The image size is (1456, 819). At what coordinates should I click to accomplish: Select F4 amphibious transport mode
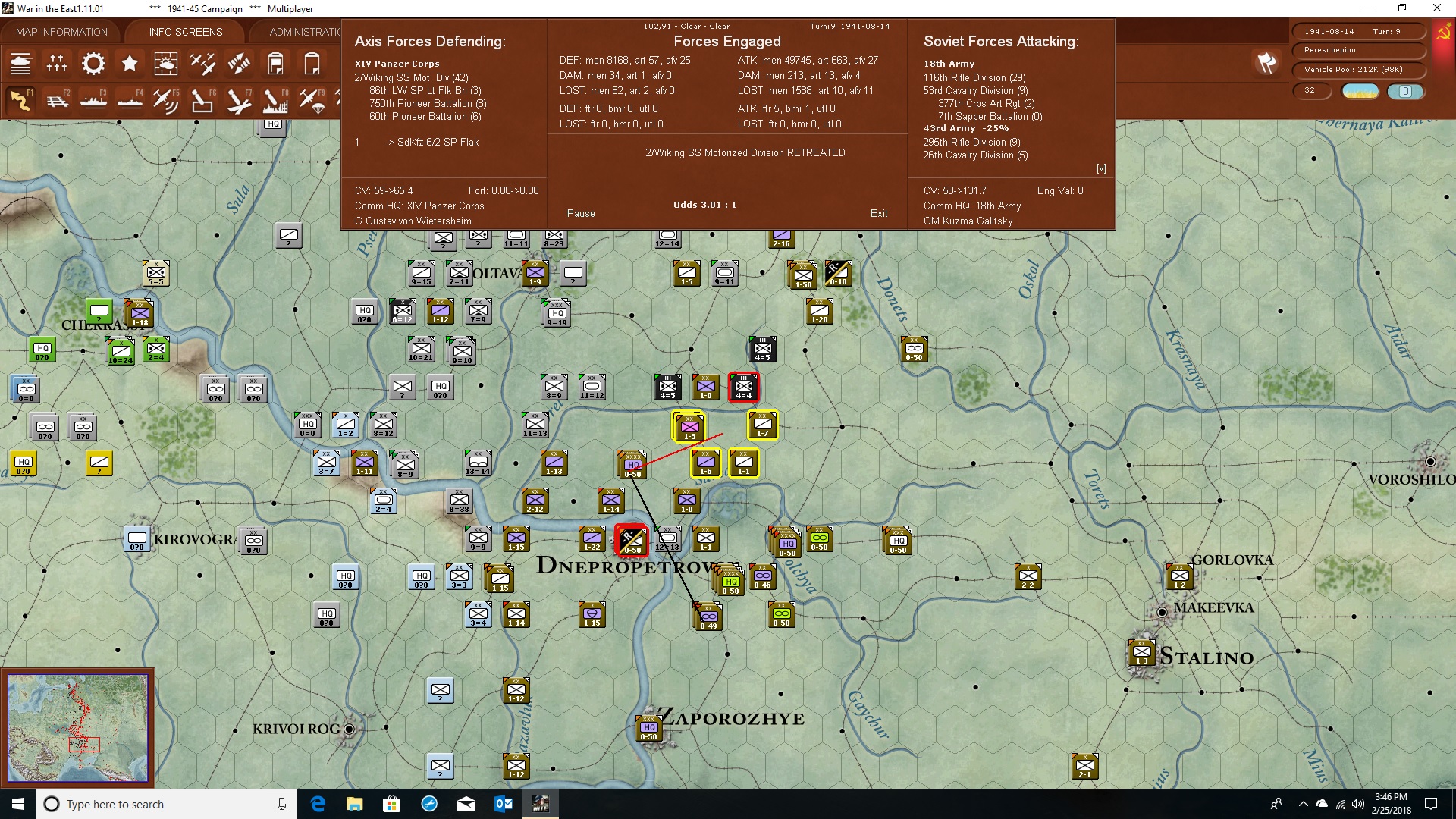[x=130, y=100]
